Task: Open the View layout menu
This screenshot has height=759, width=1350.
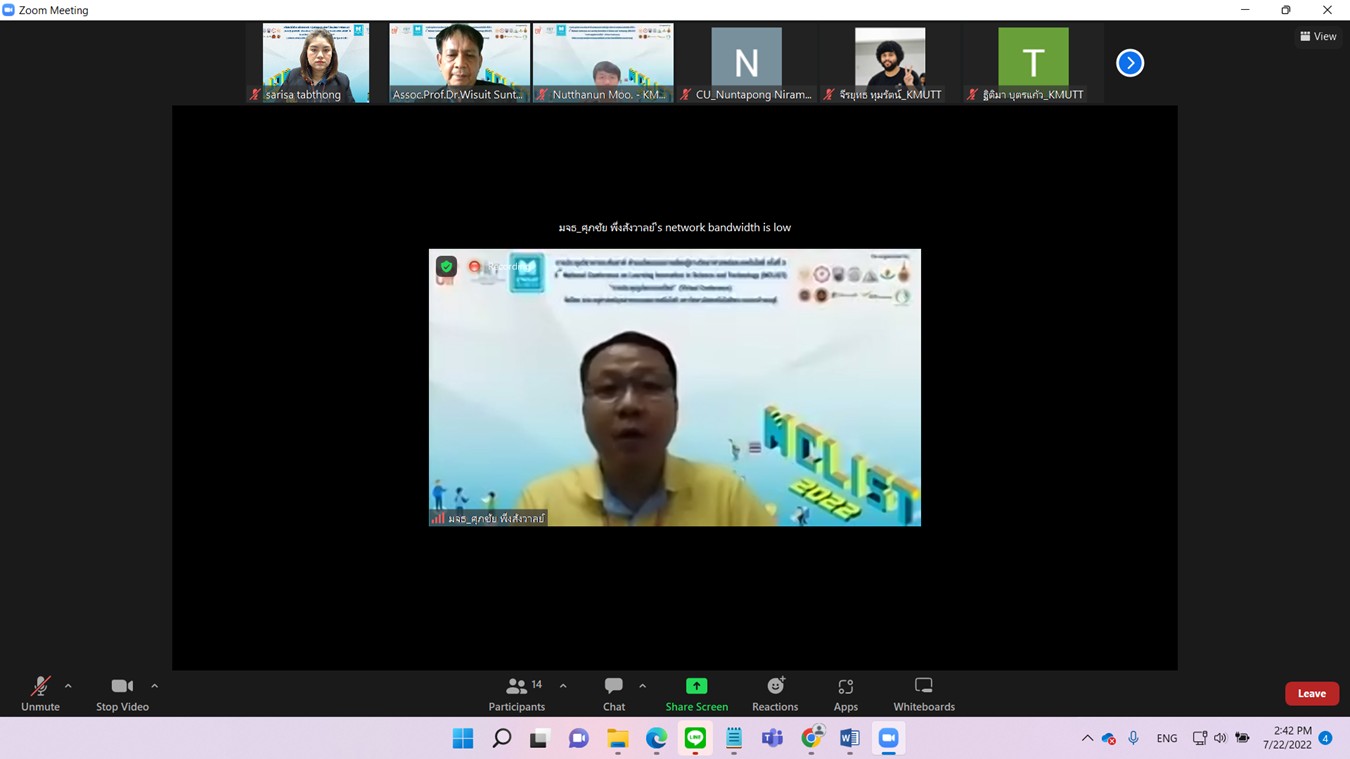Action: tap(1318, 36)
